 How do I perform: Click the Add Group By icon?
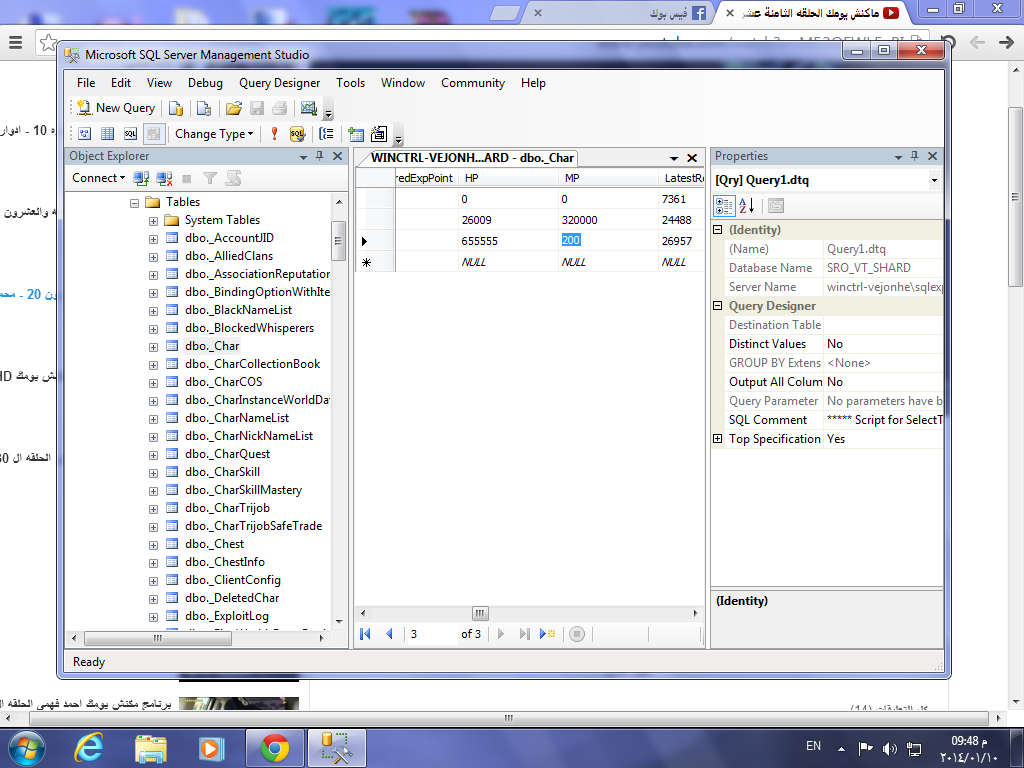click(x=326, y=134)
